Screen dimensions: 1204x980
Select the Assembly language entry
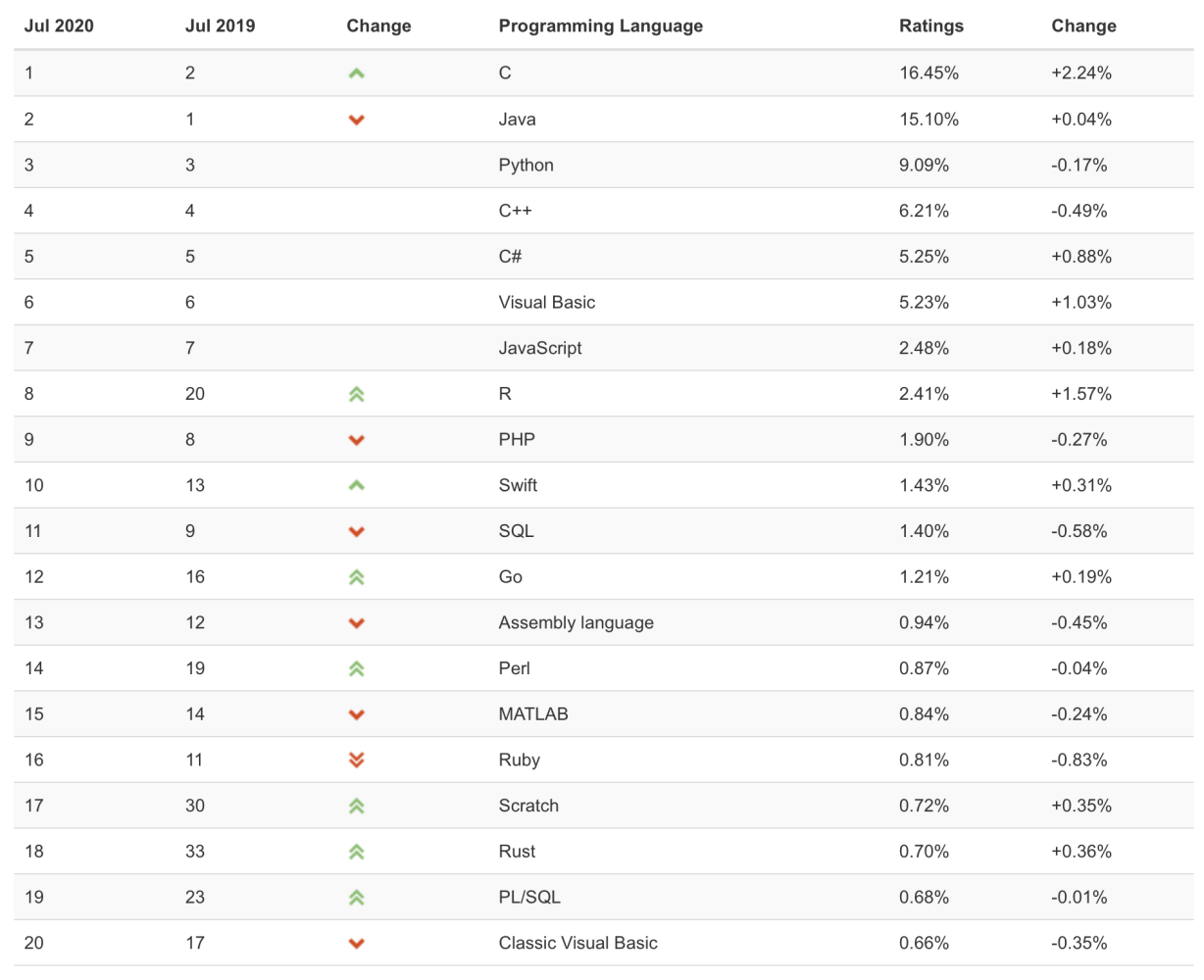(576, 622)
